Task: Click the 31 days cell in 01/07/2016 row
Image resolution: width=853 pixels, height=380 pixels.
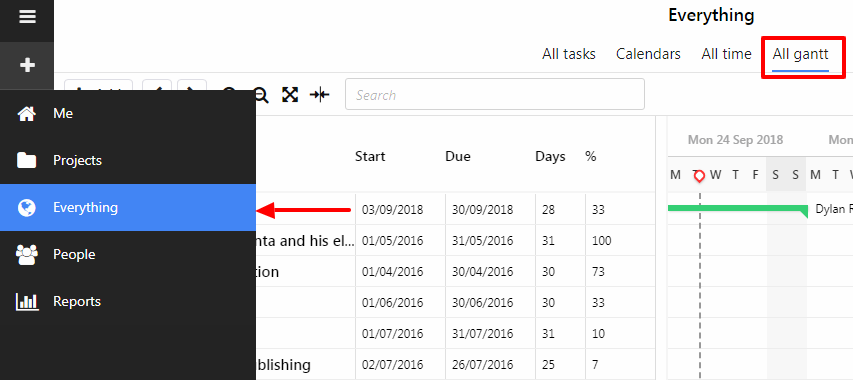Action: point(548,334)
